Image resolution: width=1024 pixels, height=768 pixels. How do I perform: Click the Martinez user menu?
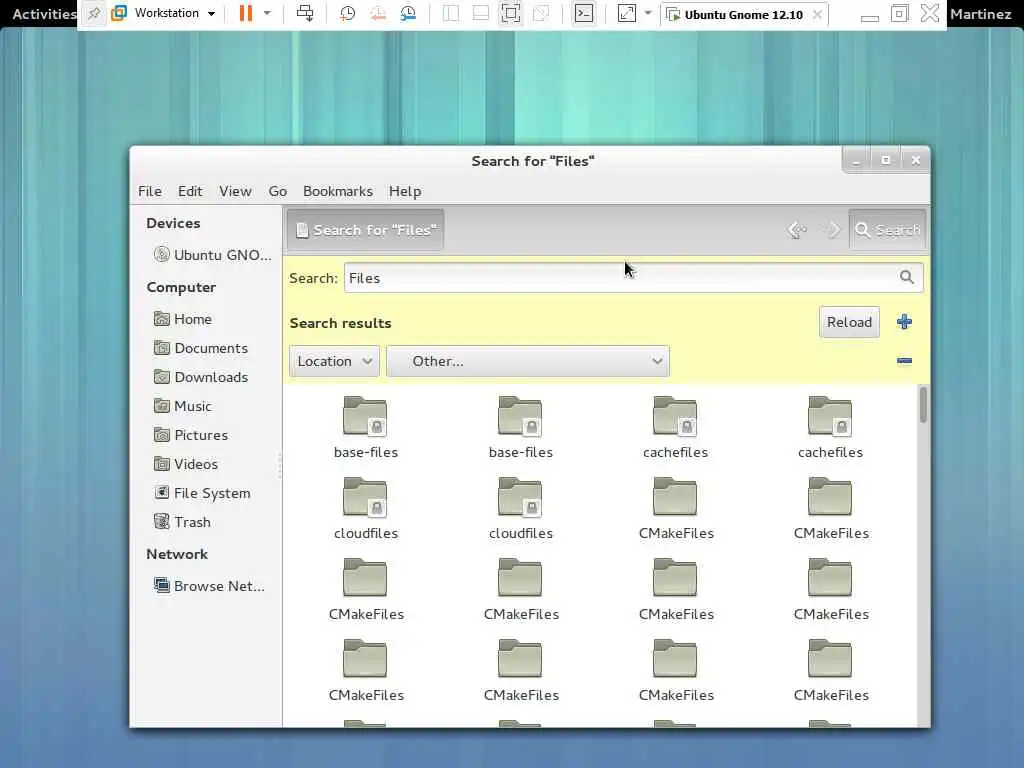[x=981, y=14]
